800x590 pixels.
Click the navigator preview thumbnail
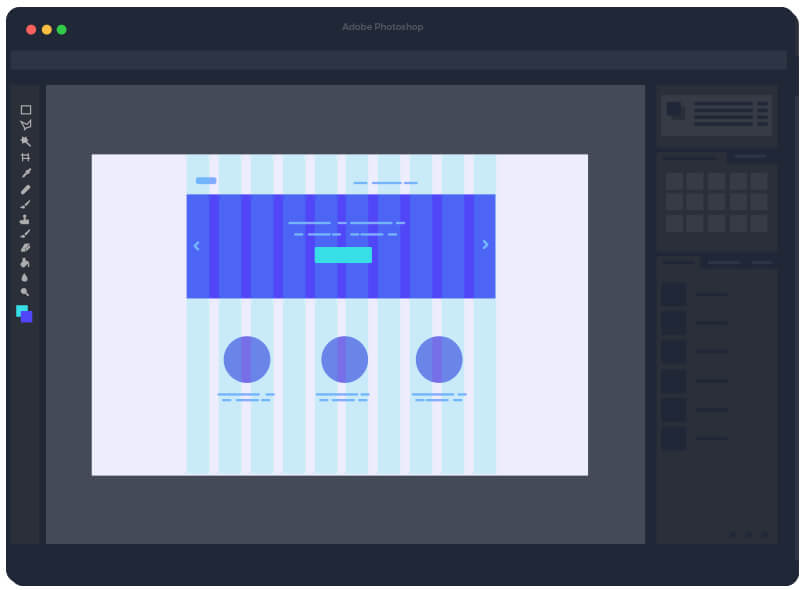675,111
